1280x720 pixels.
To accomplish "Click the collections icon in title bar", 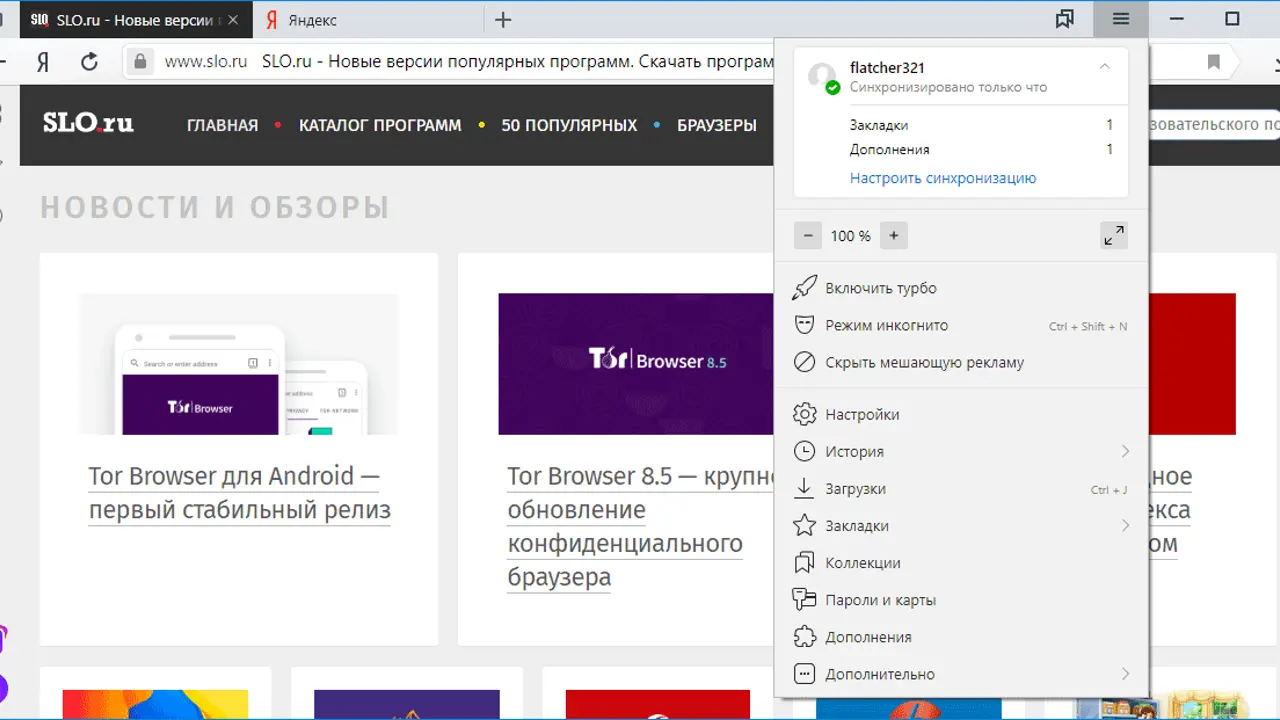I will coord(1065,20).
